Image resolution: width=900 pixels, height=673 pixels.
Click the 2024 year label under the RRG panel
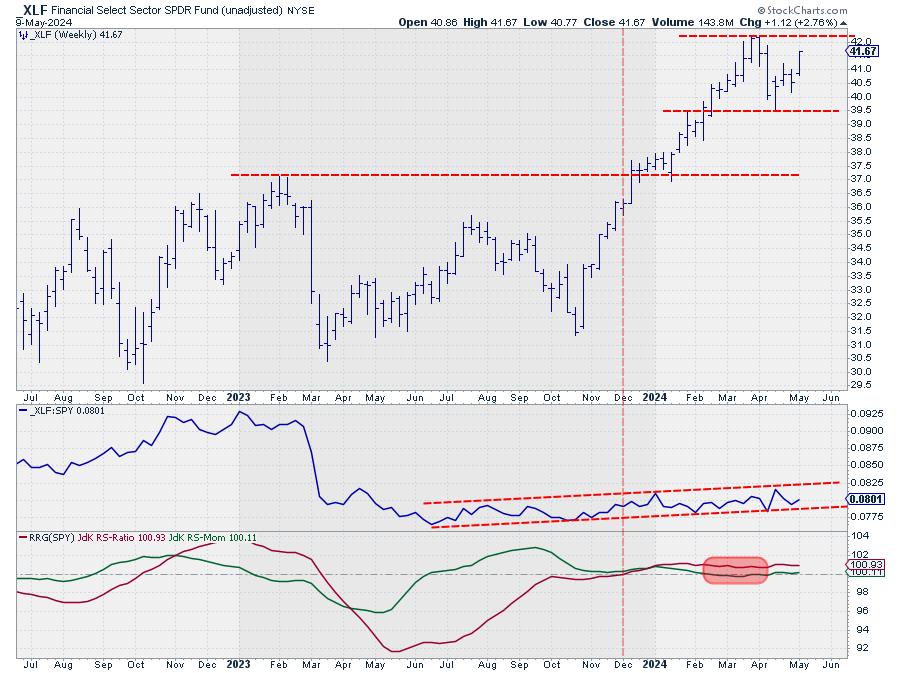tap(654, 664)
